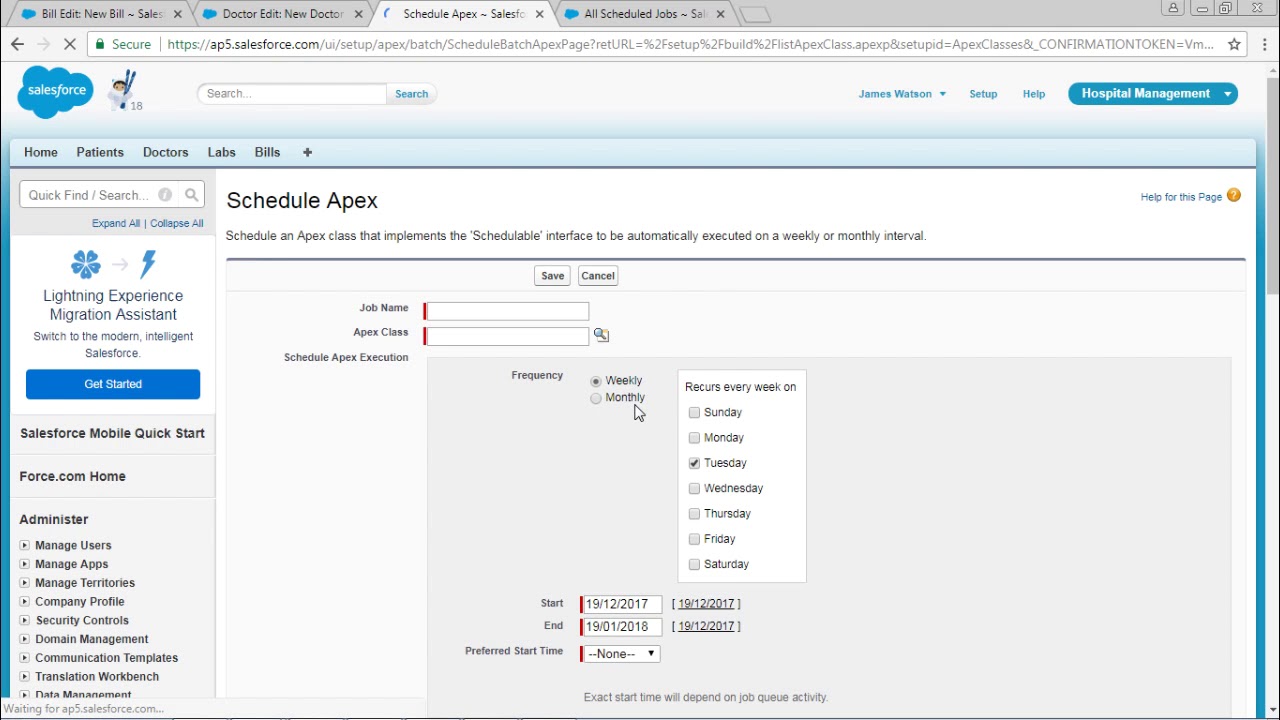Image resolution: width=1280 pixels, height=720 pixels.
Task: Click the Start date input field
Action: 621,604
